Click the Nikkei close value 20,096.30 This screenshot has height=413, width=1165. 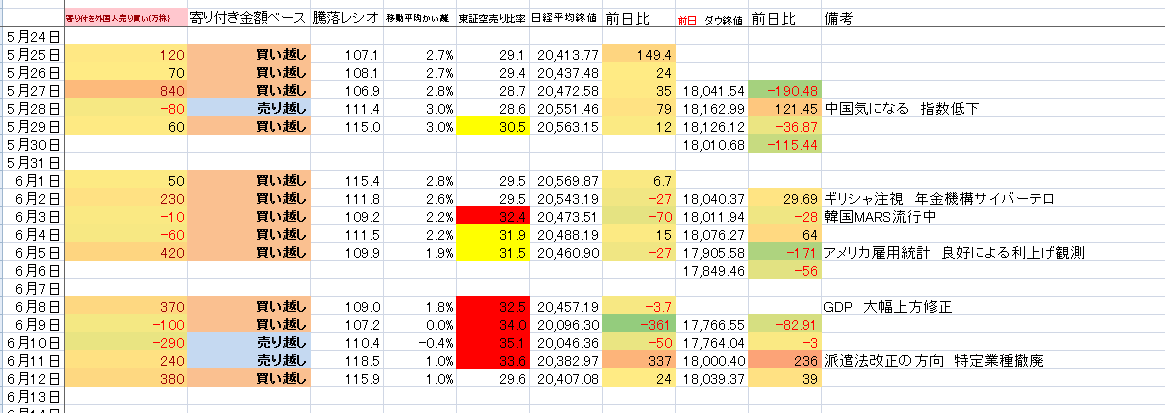pos(568,324)
